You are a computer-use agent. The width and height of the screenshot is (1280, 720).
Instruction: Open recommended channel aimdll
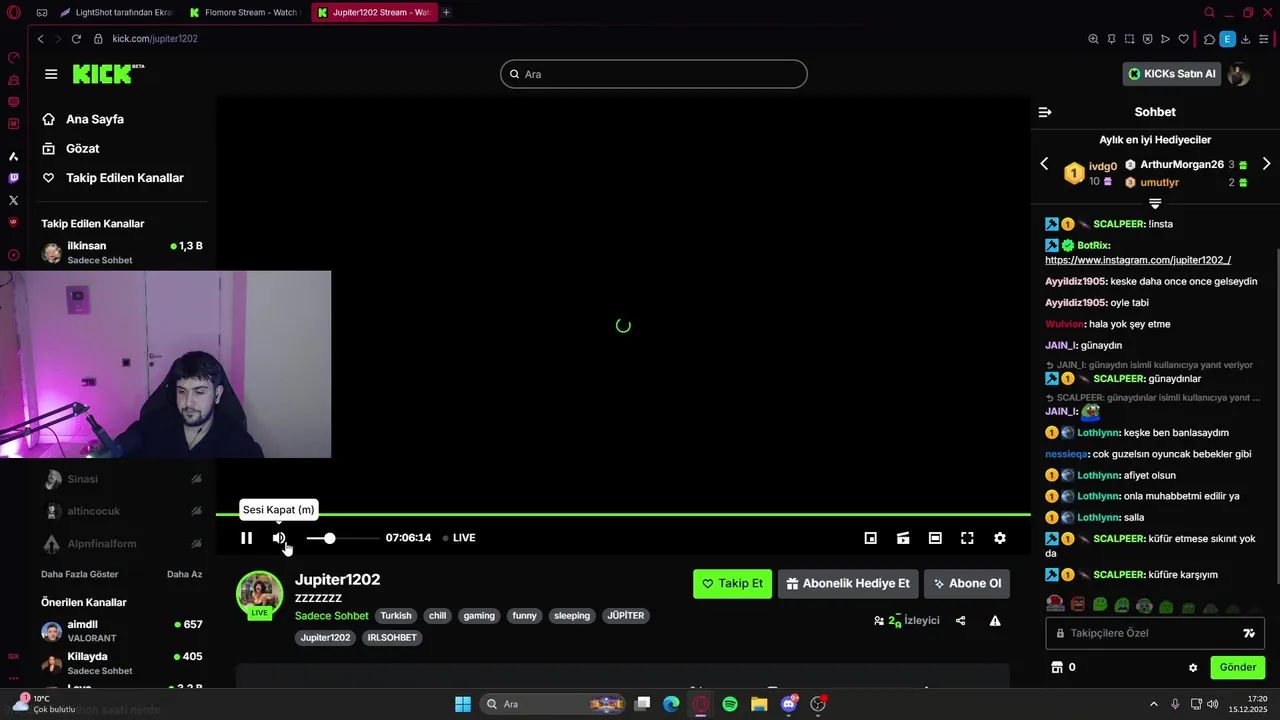click(x=122, y=631)
